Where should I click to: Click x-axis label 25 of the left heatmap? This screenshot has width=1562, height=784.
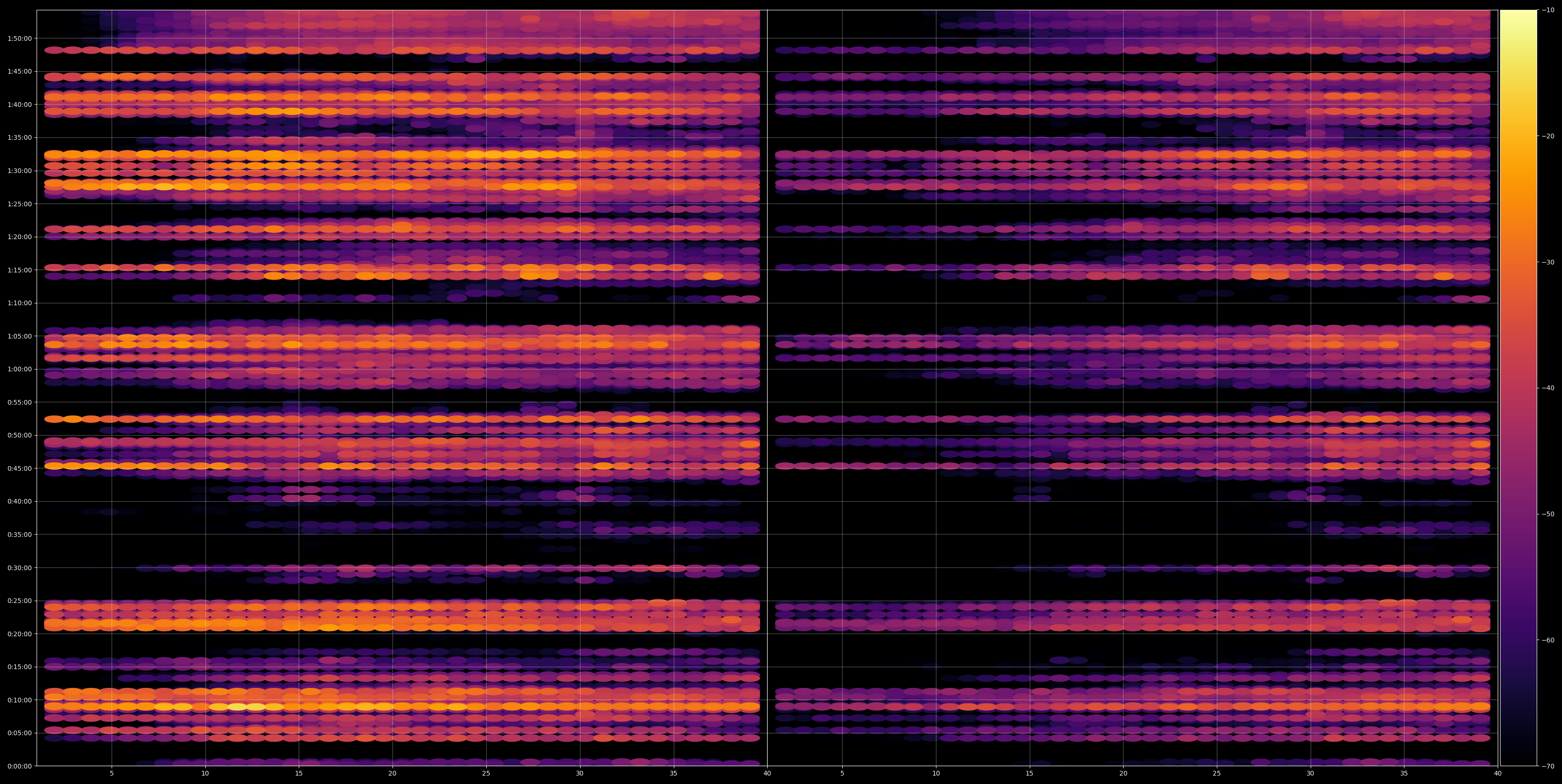[486, 774]
